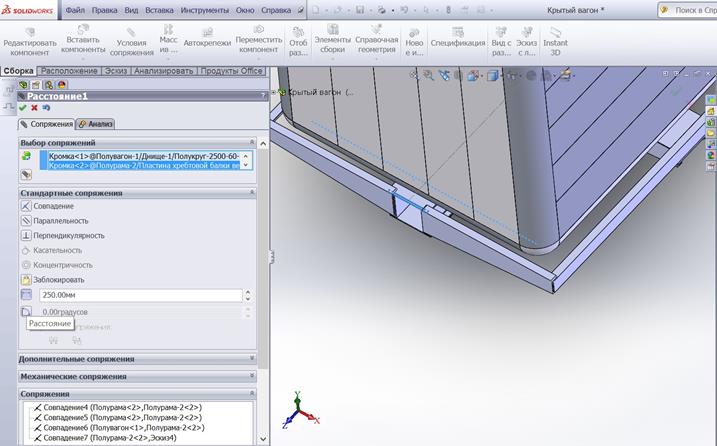Cancel the mate with the red X

[34, 108]
